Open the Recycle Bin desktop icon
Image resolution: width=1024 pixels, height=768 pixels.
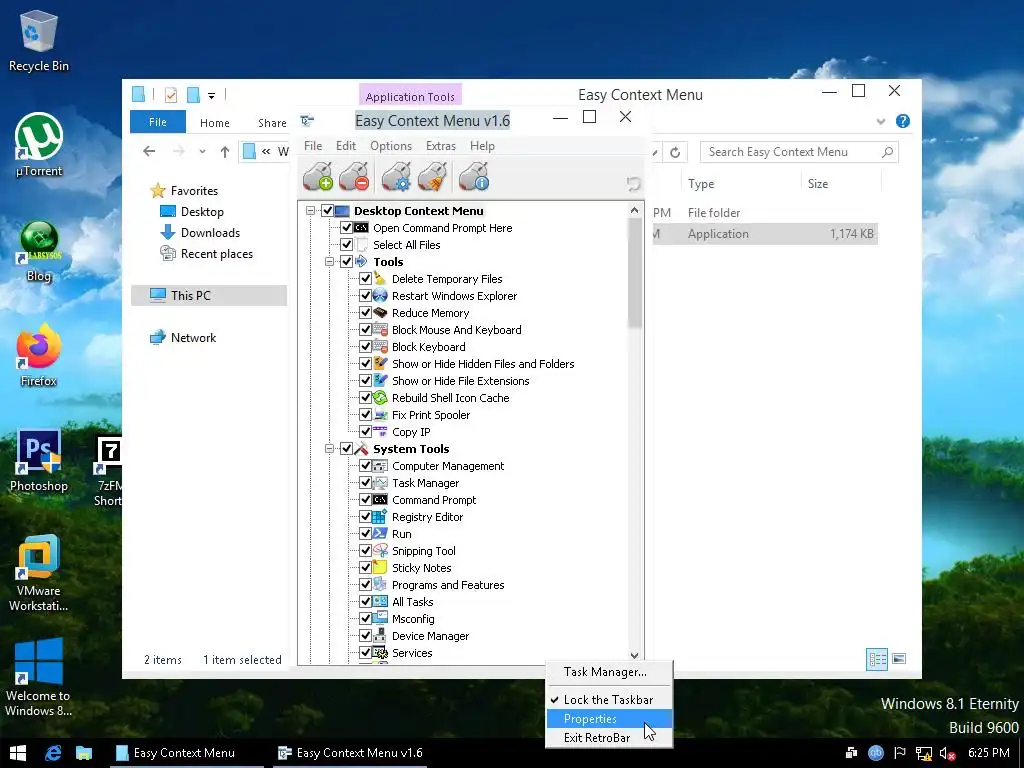pos(39,40)
